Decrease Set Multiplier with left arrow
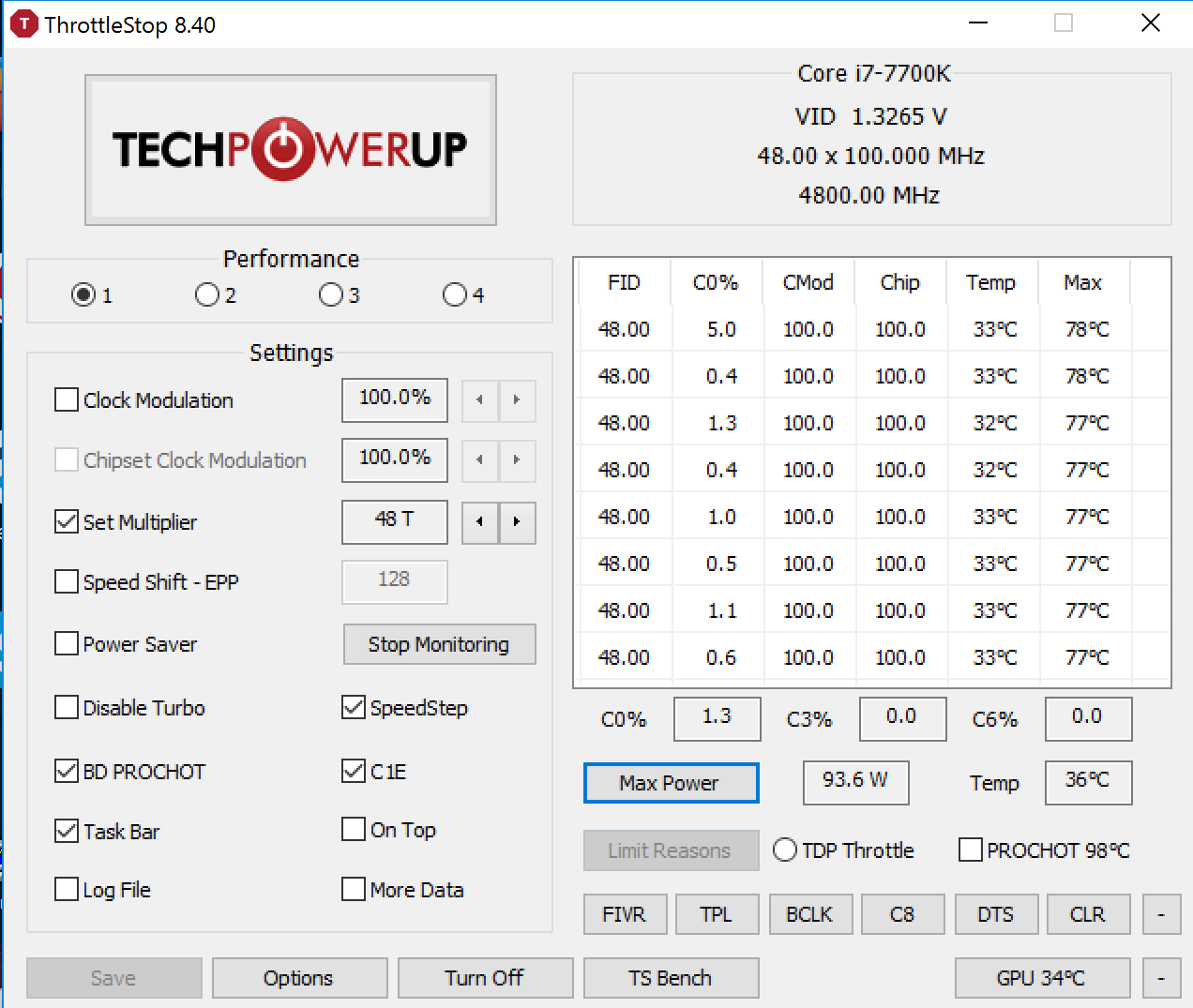This screenshot has height=1008, width=1193. [480, 522]
